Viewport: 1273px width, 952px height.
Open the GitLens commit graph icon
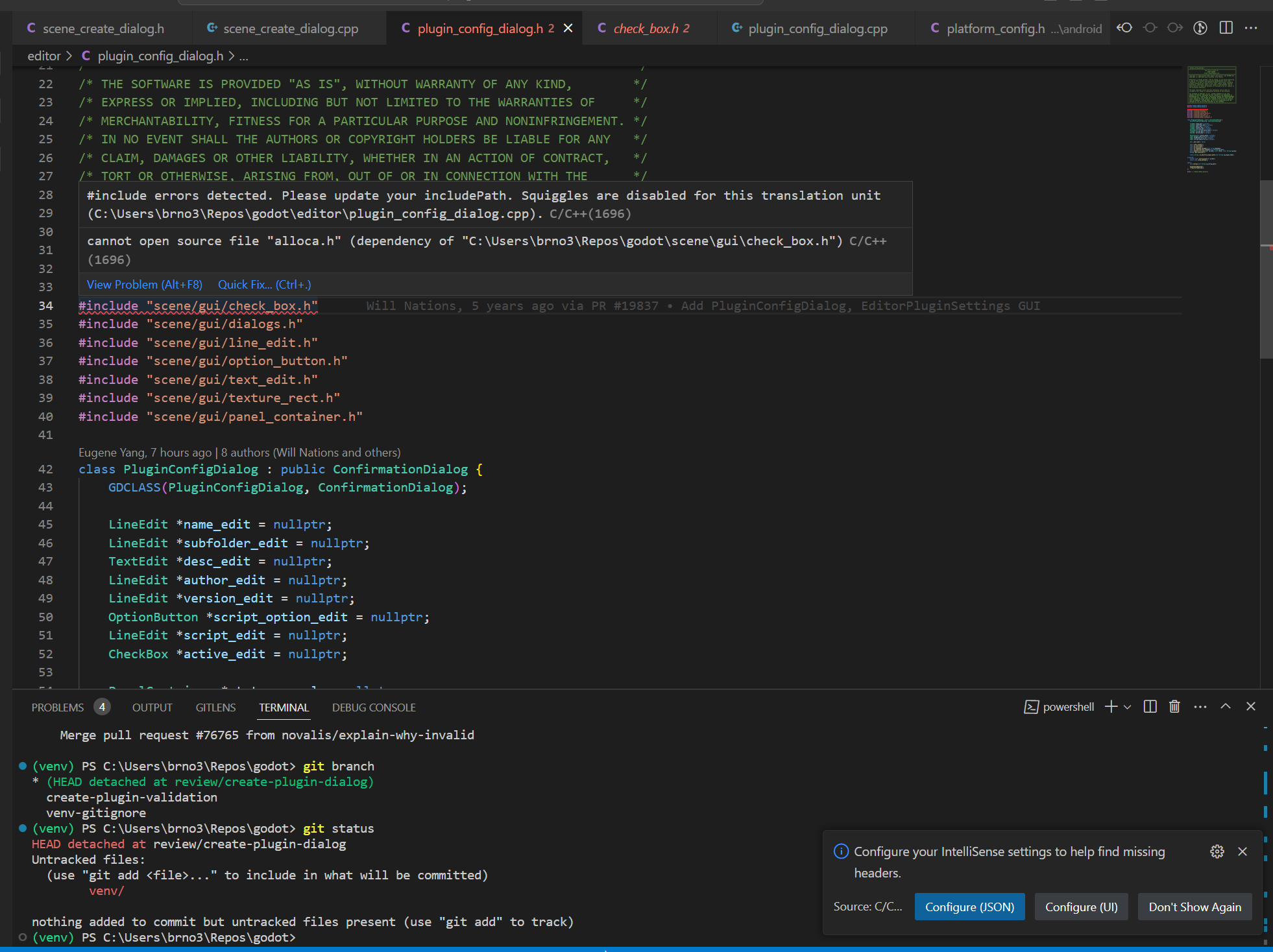point(1200,28)
